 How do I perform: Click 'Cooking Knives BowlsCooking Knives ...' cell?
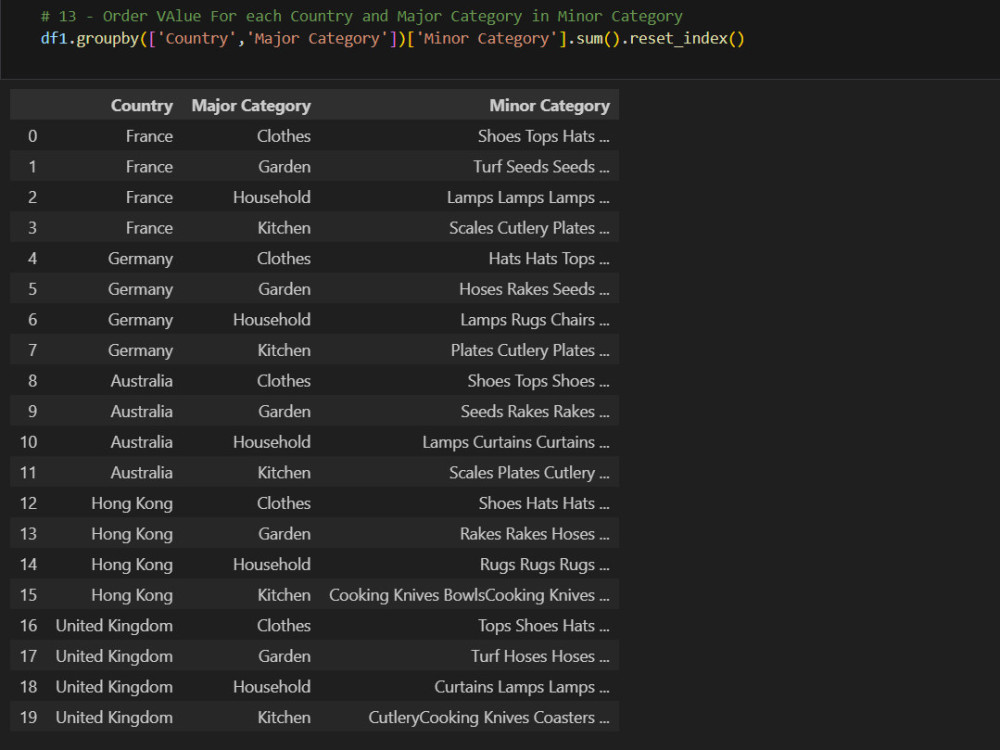(469, 595)
